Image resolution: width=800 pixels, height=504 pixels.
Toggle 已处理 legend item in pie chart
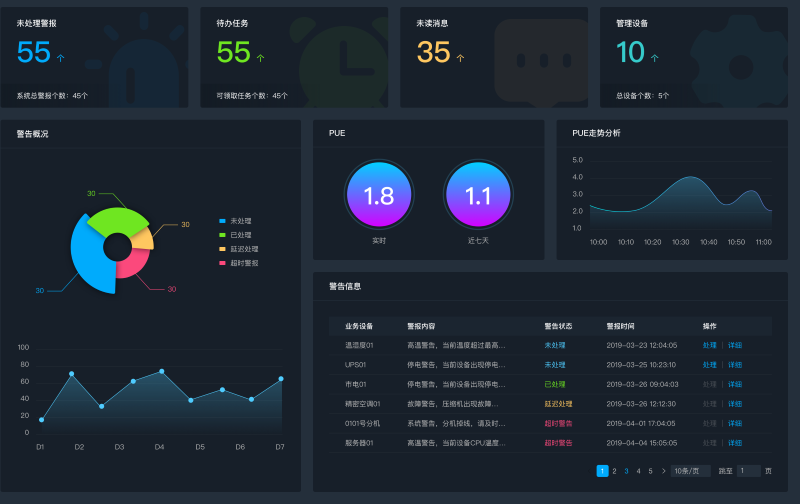[236, 234]
